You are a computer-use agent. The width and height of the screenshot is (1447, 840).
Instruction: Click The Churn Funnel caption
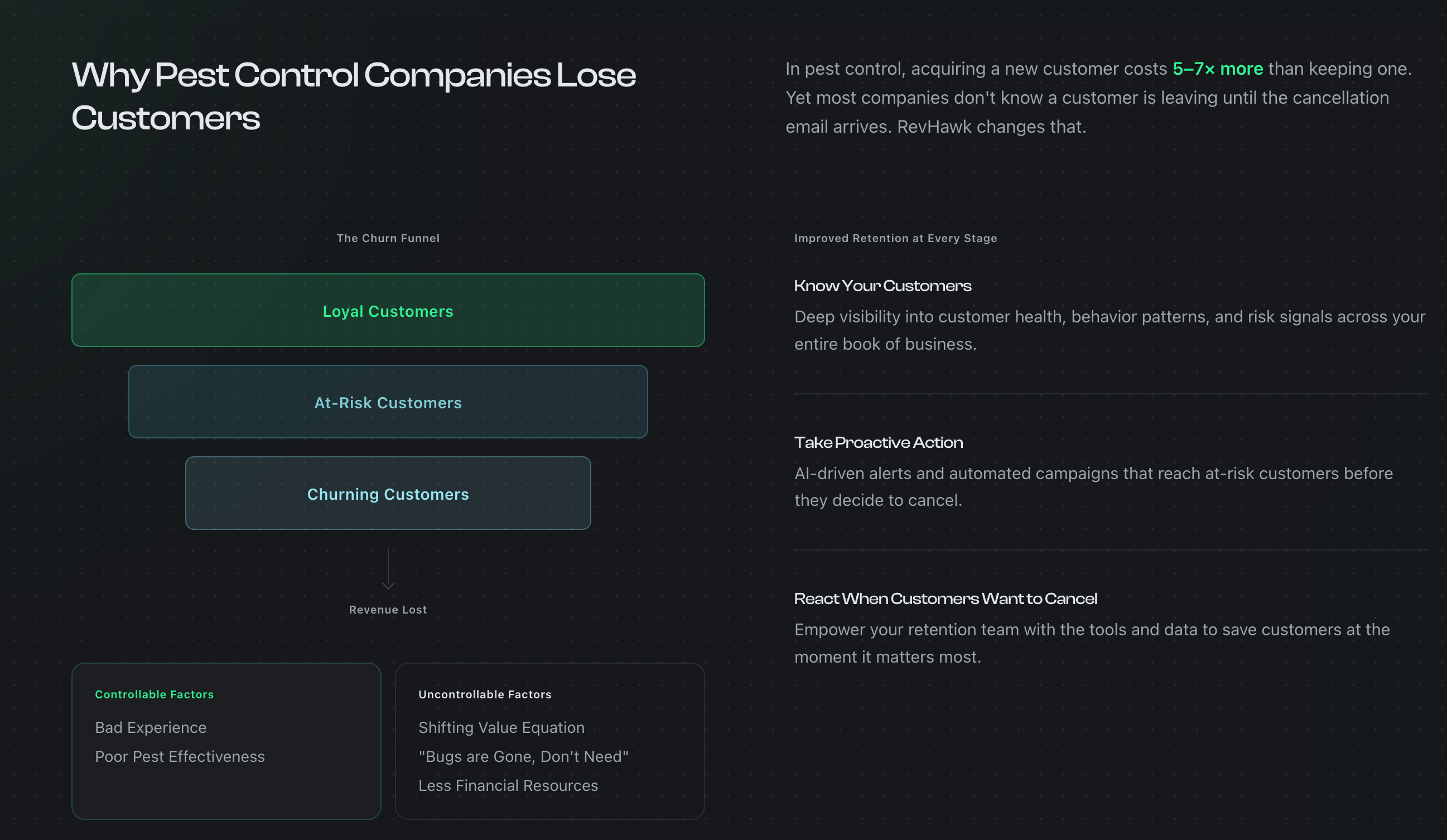coord(388,238)
